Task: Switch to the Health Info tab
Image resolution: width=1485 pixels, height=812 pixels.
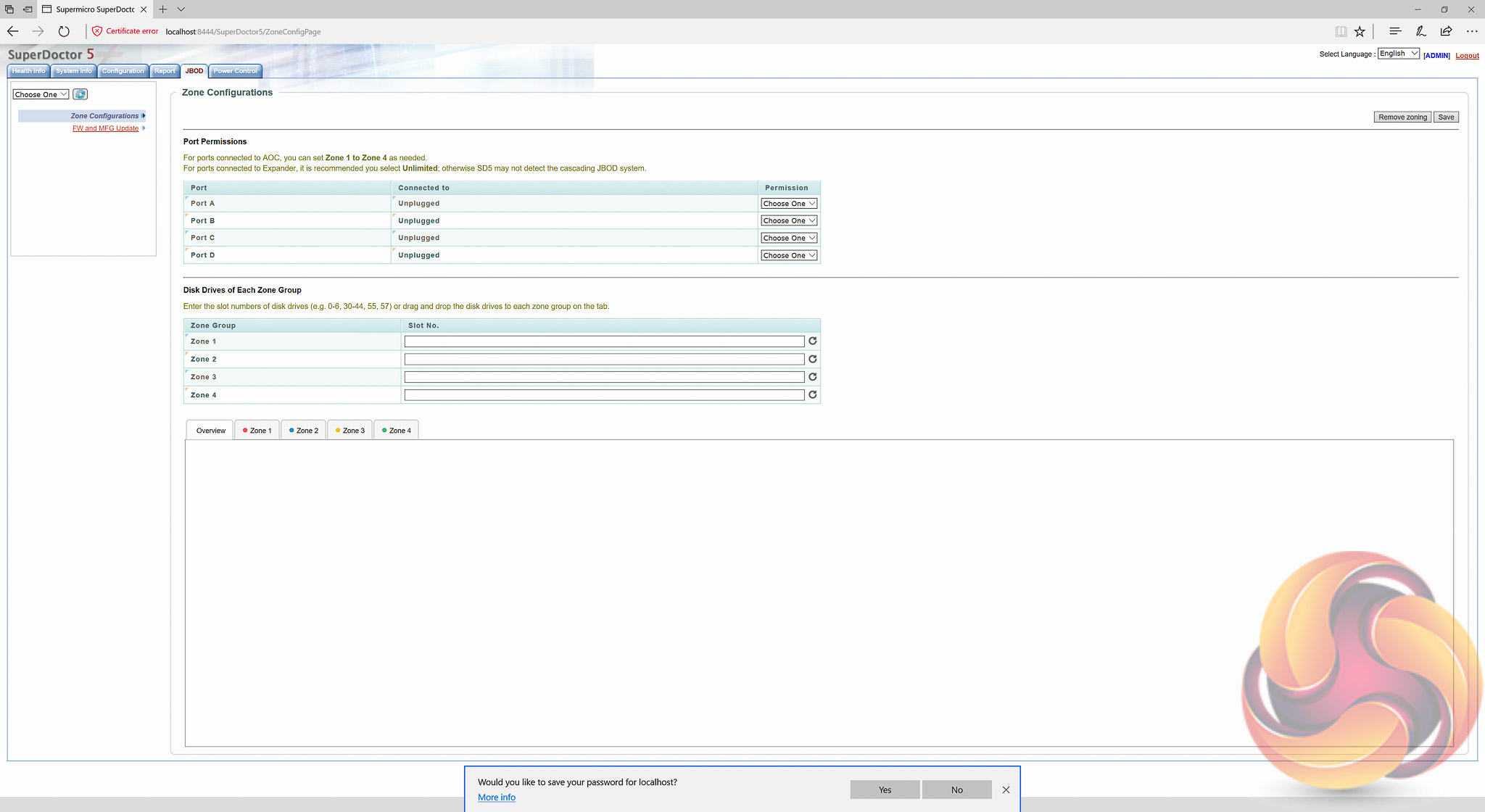Action: click(x=28, y=71)
